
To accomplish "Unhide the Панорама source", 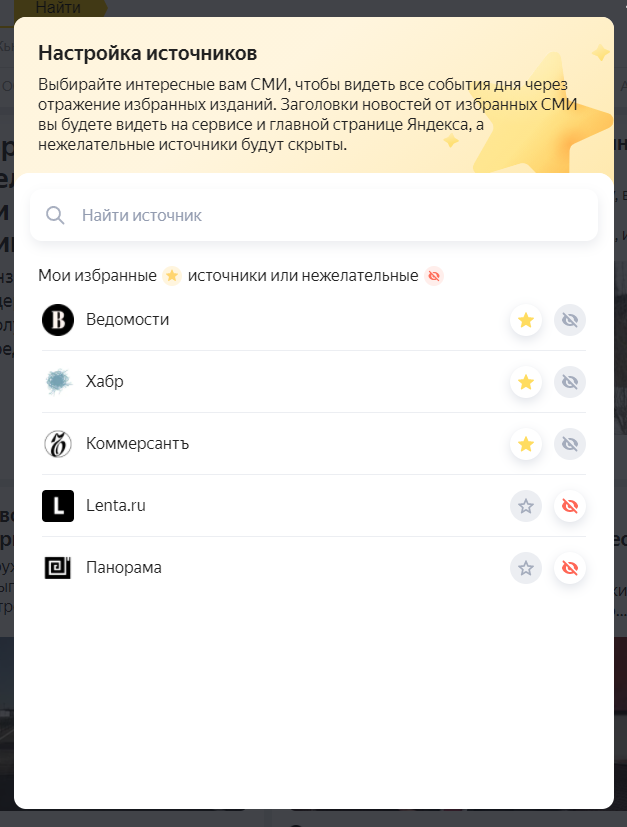I will click(570, 568).
